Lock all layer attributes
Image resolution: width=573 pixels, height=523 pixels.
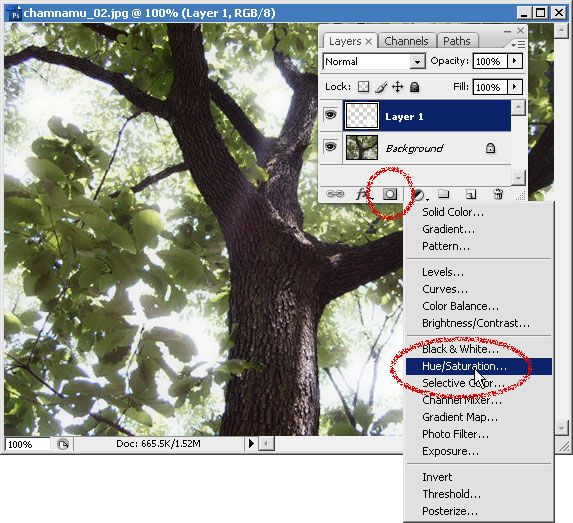pyautogui.click(x=414, y=87)
